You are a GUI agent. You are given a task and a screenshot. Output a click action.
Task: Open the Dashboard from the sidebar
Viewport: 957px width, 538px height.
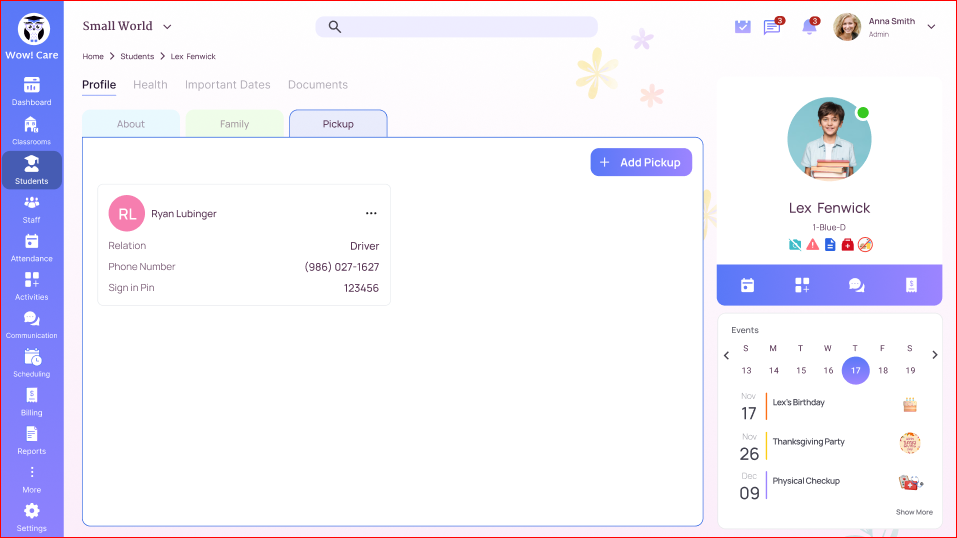[31, 91]
